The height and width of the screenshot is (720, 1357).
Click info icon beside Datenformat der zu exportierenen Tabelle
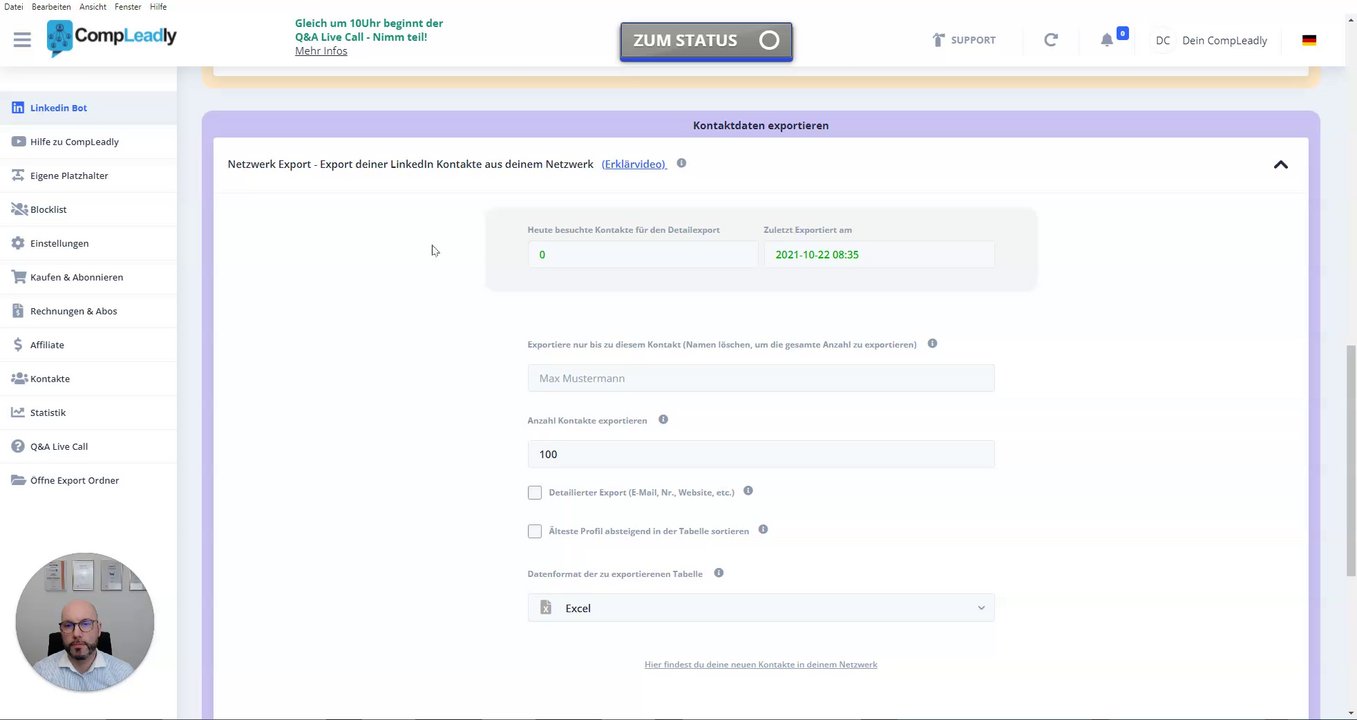tap(718, 573)
